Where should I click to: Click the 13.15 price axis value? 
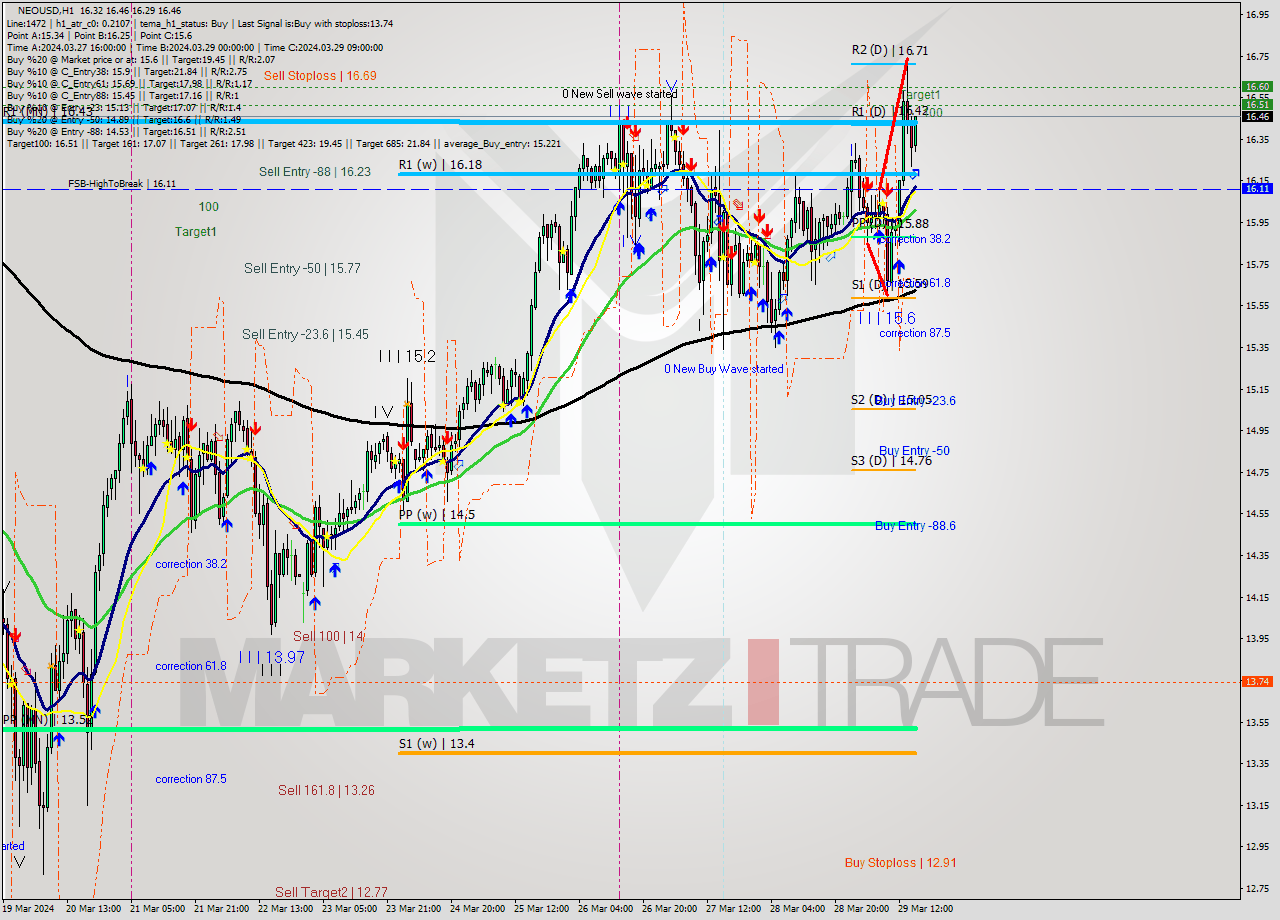1256,805
